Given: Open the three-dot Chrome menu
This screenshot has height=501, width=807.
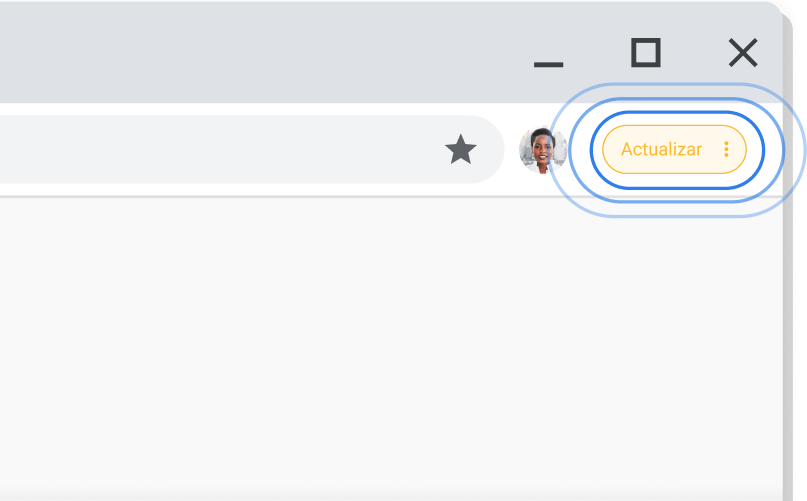Looking at the screenshot, I should pyautogui.click(x=727, y=150).
